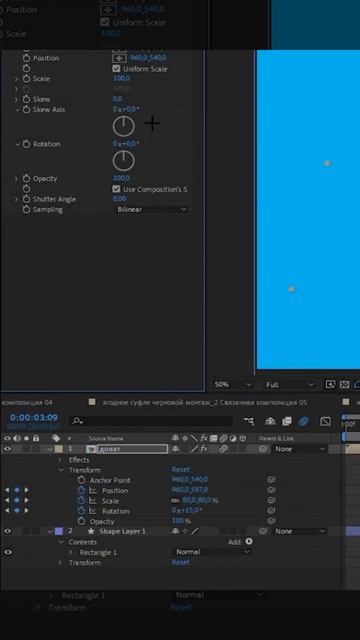Toggle quality switch on layer 1
The height and width of the screenshot is (640, 360).
[194, 449]
